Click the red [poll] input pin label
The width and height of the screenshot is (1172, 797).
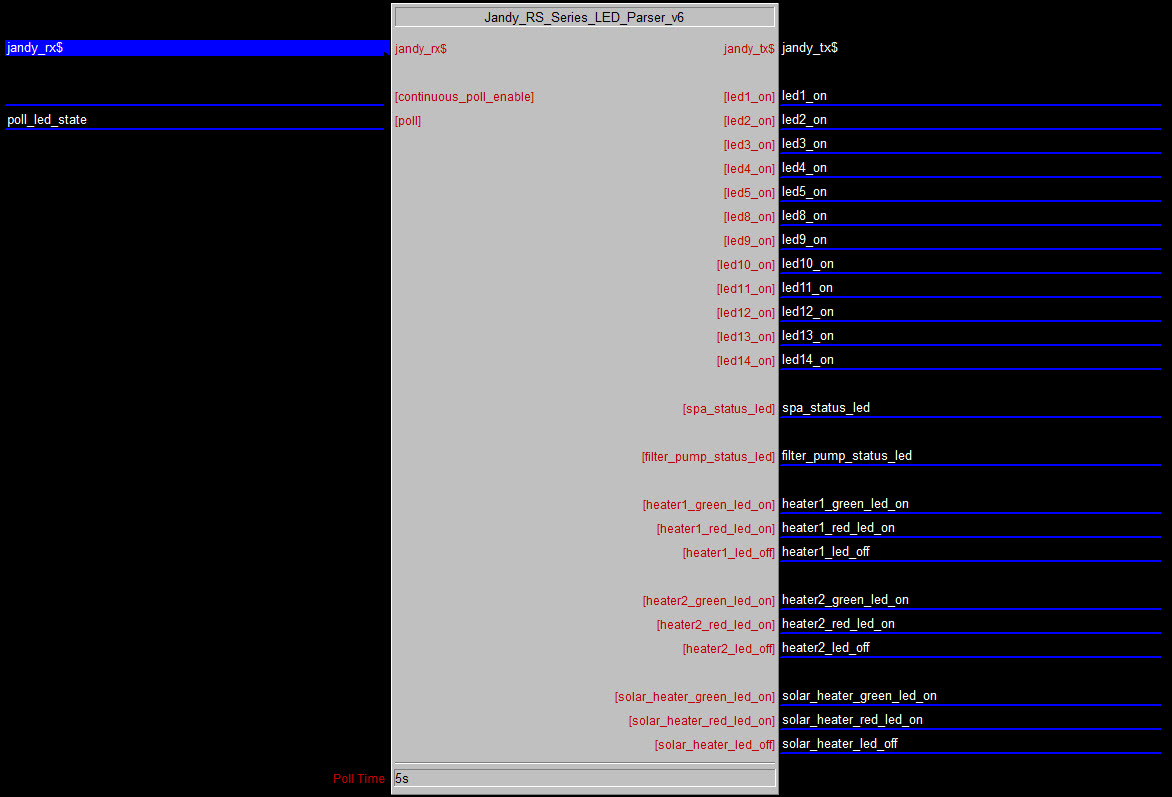(408, 120)
